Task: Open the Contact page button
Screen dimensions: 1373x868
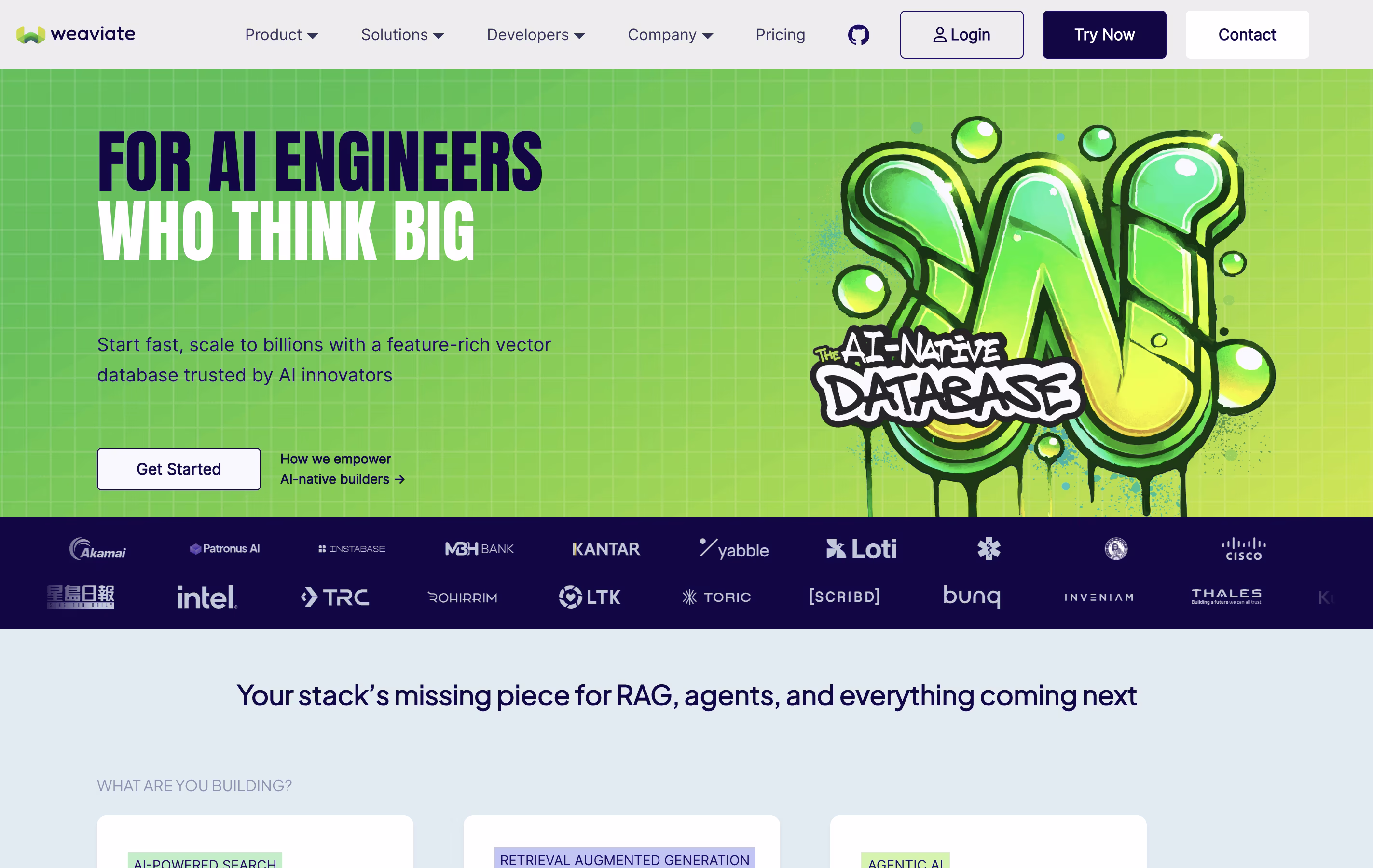Action: 1247,35
